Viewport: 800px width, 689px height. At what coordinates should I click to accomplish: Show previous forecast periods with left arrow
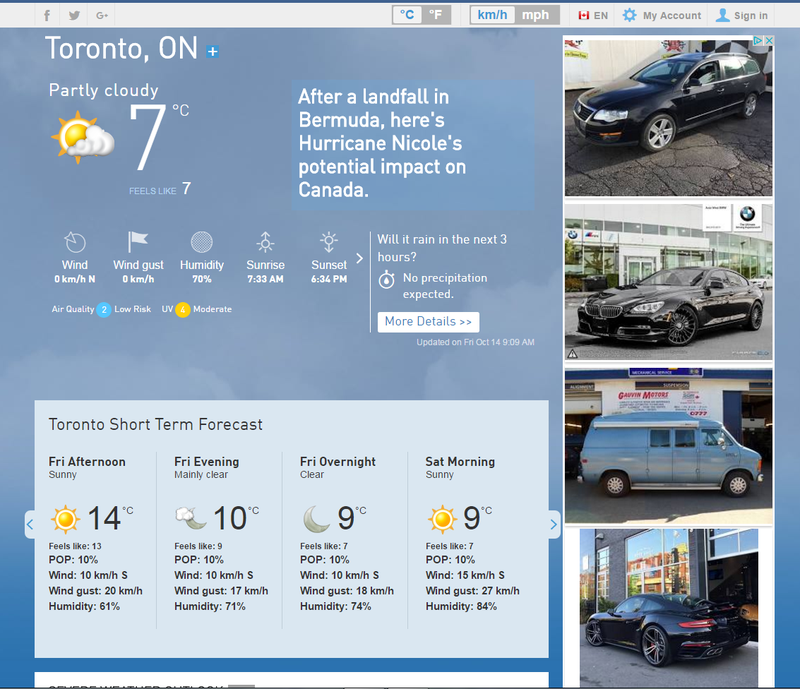[x=30, y=525]
